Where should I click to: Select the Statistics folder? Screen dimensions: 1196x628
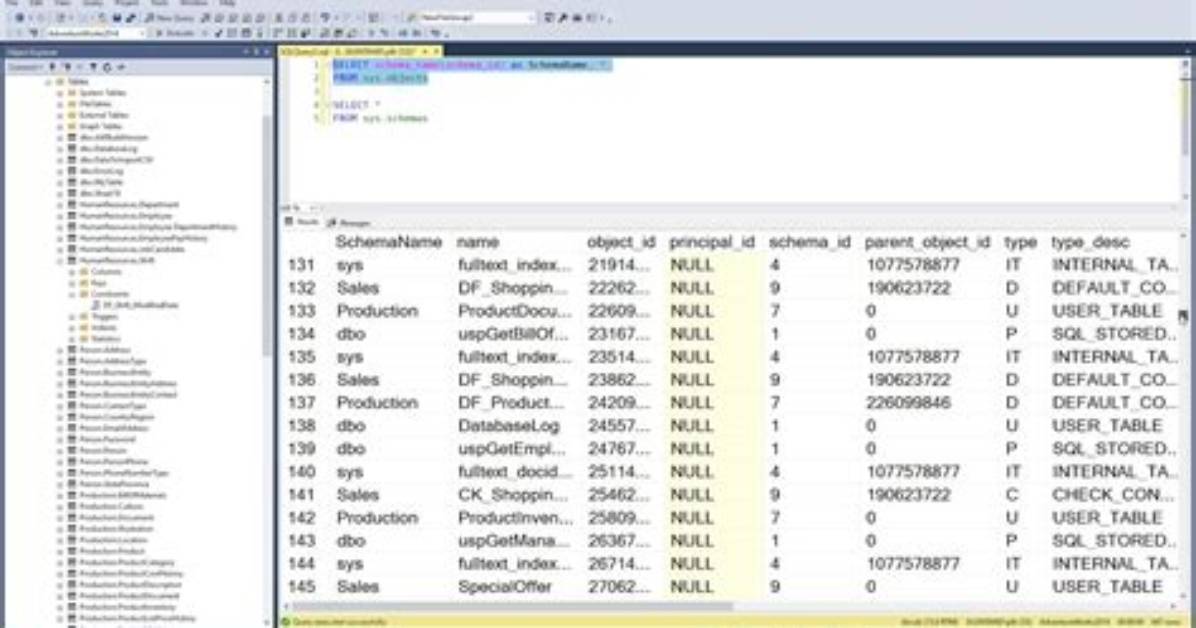tap(106, 339)
